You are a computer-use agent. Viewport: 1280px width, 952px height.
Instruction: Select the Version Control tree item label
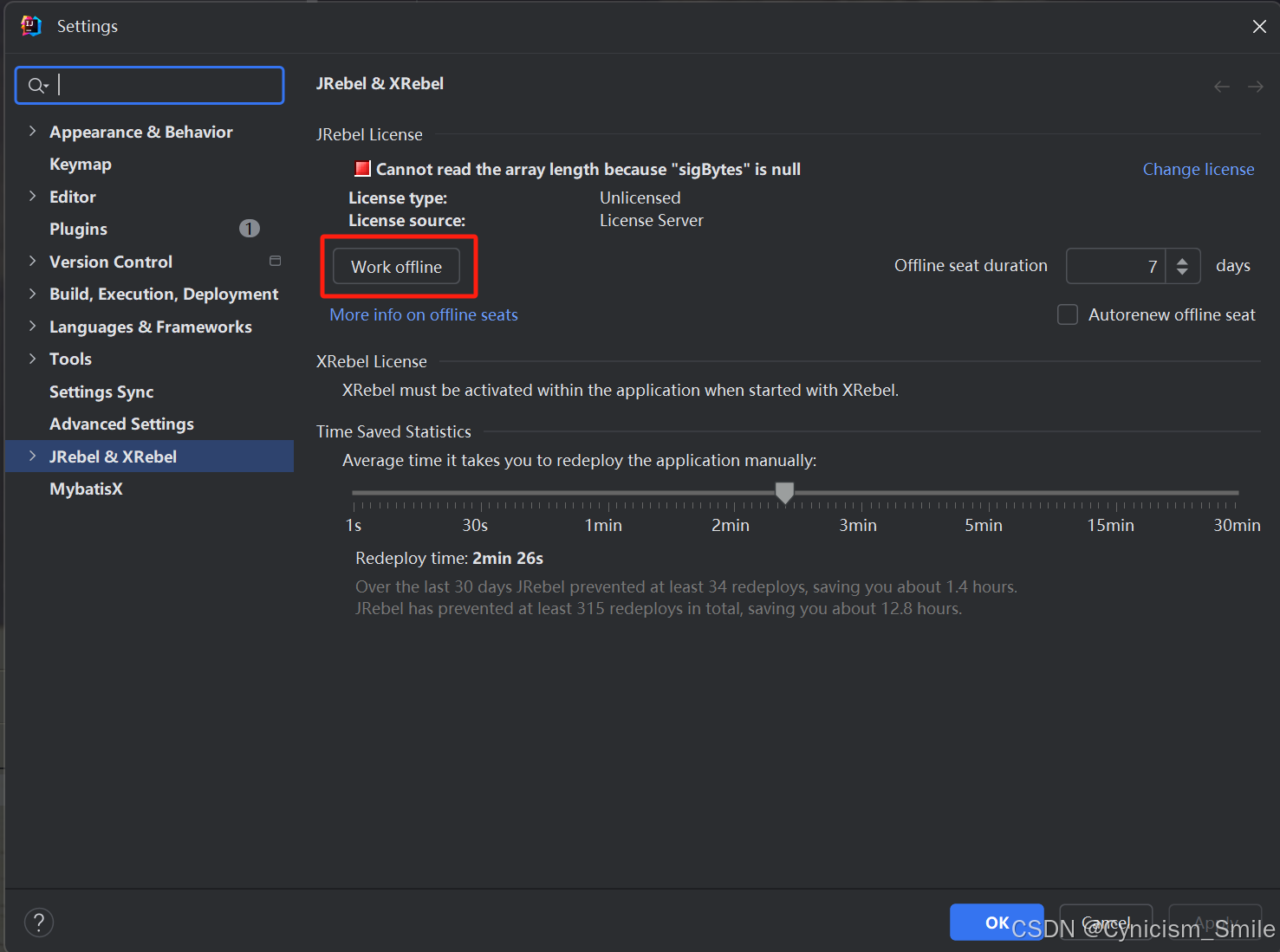(x=111, y=262)
